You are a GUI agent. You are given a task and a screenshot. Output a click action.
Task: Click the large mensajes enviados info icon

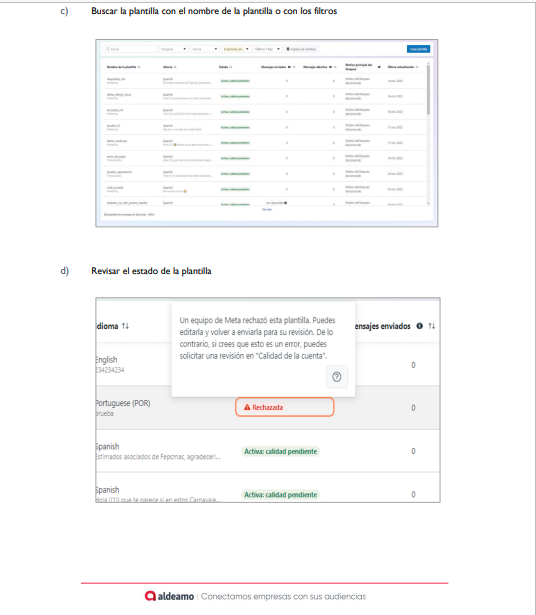click(x=420, y=326)
